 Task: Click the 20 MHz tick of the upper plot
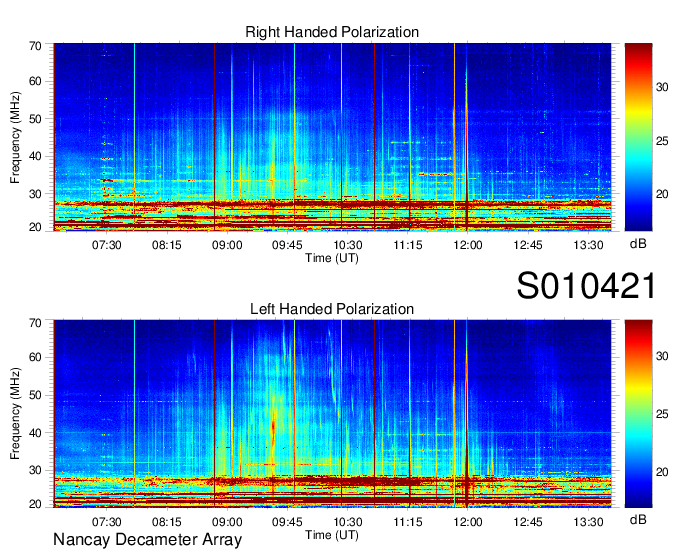tap(35, 227)
